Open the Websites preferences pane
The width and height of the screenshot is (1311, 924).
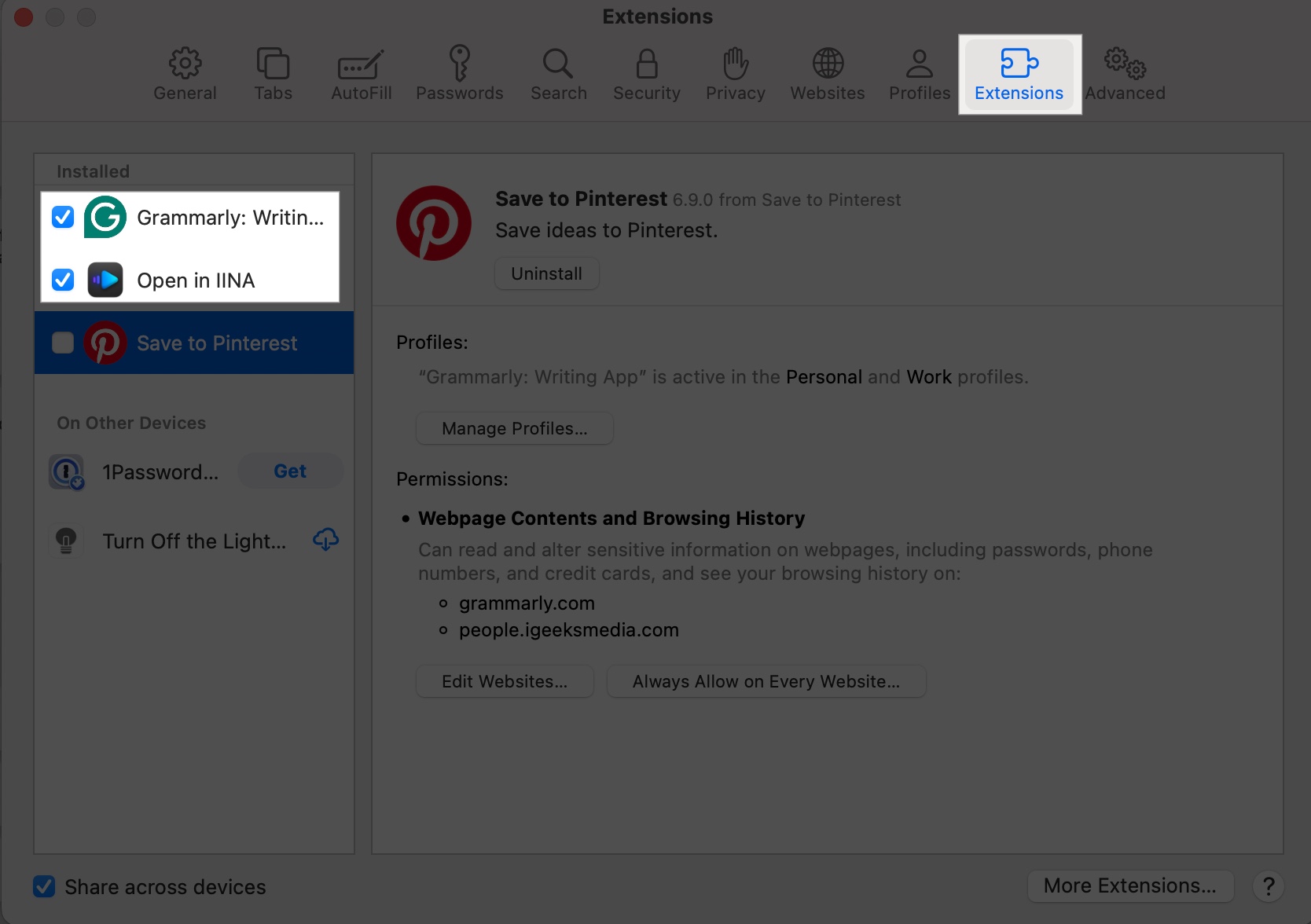click(x=826, y=73)
